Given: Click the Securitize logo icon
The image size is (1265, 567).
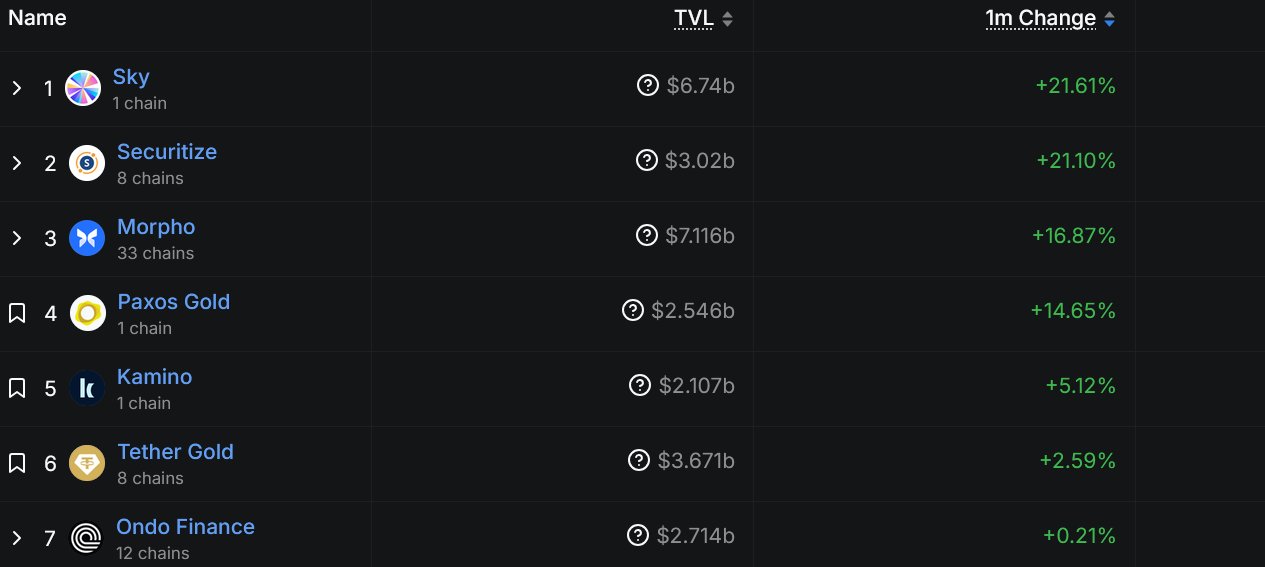Looking at the screenshot, I should coord(87,163).
